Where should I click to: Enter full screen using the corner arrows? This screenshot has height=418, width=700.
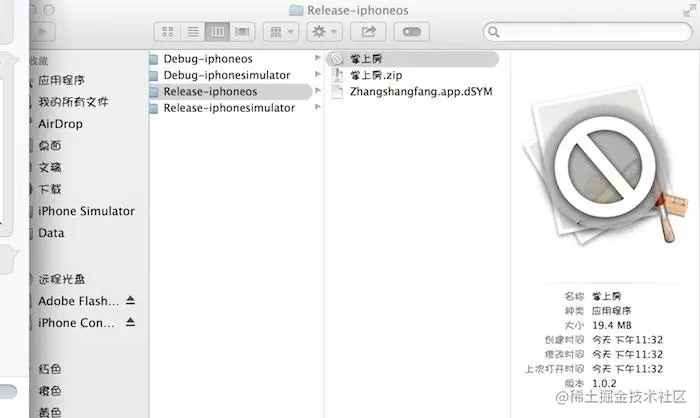pos(690,11)
